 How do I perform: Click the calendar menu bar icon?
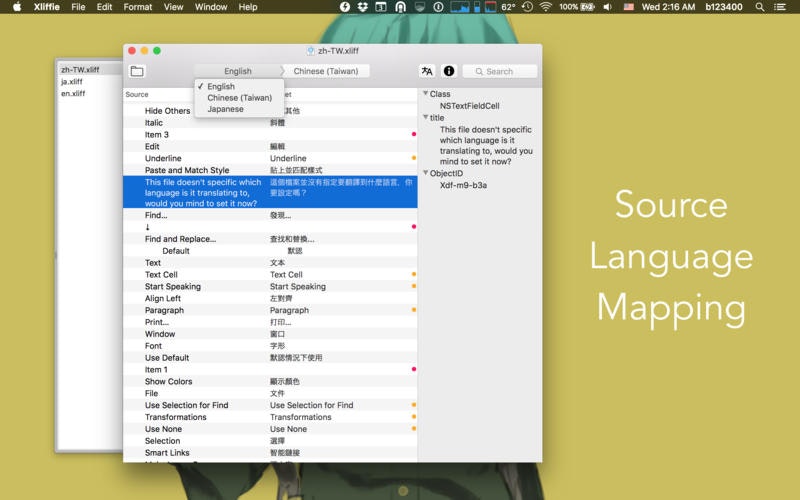coord(381,7)
